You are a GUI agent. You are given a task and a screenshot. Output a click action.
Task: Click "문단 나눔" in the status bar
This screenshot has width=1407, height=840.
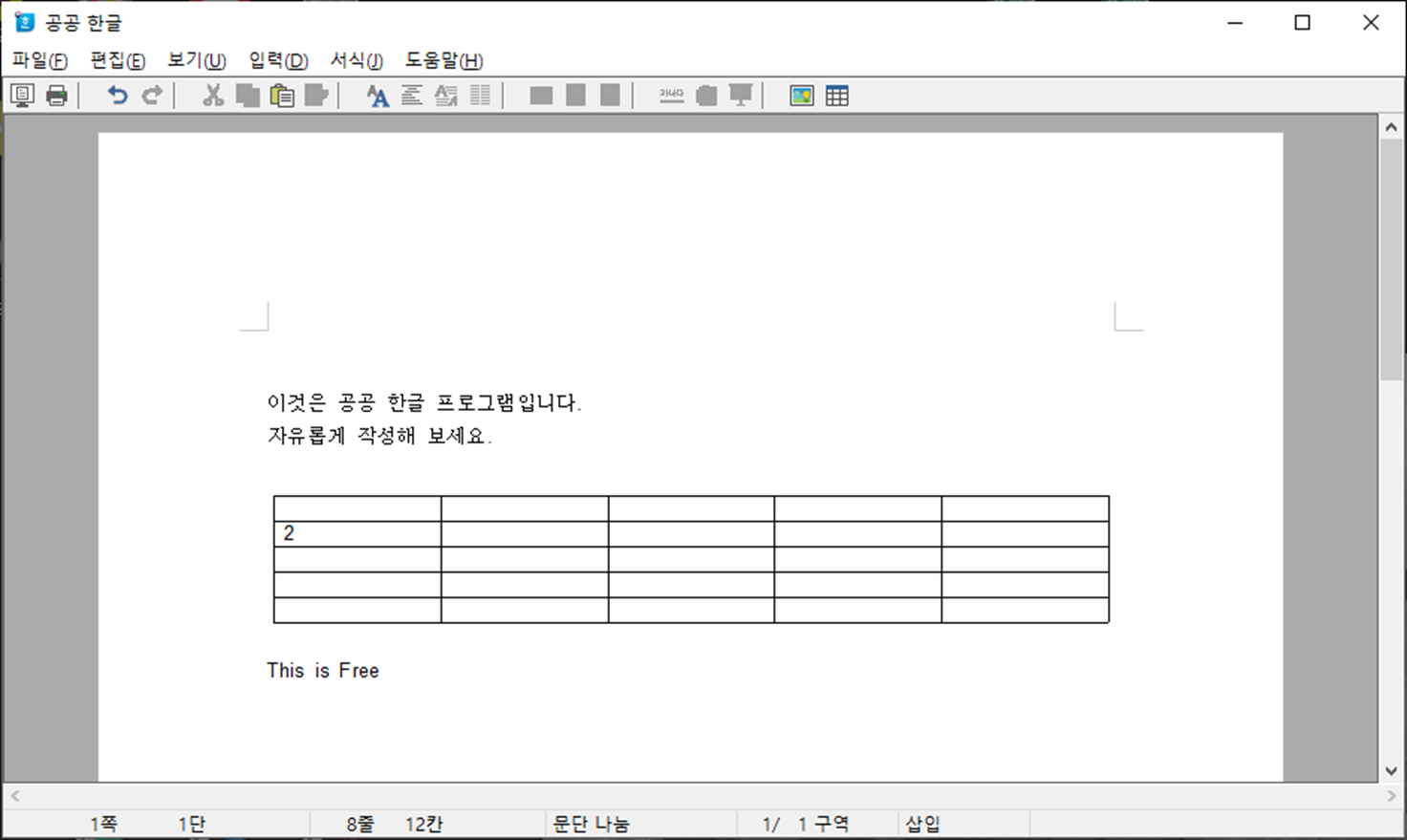pos(592,824)
